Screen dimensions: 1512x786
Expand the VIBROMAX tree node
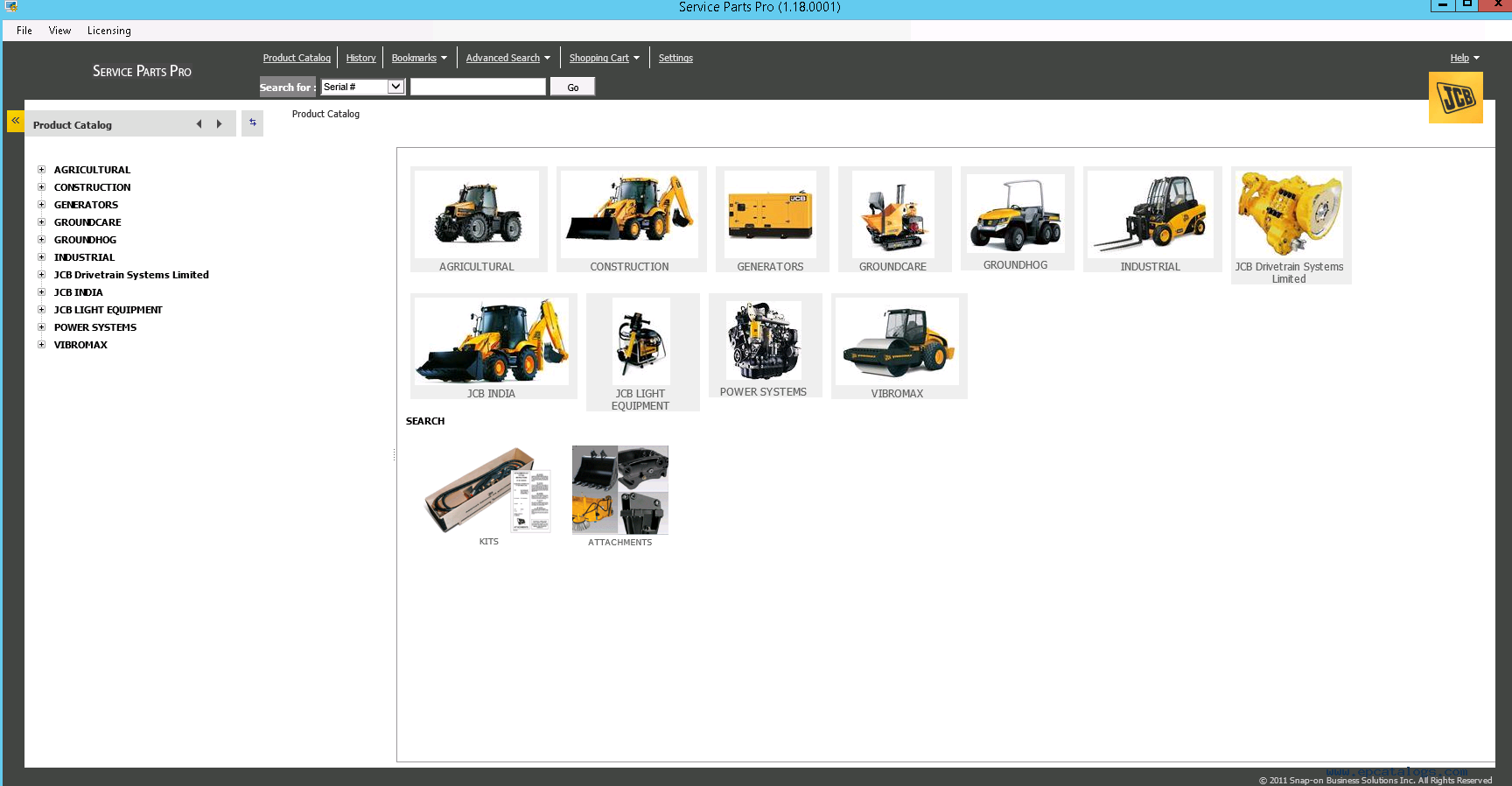[x=41, y=345]
